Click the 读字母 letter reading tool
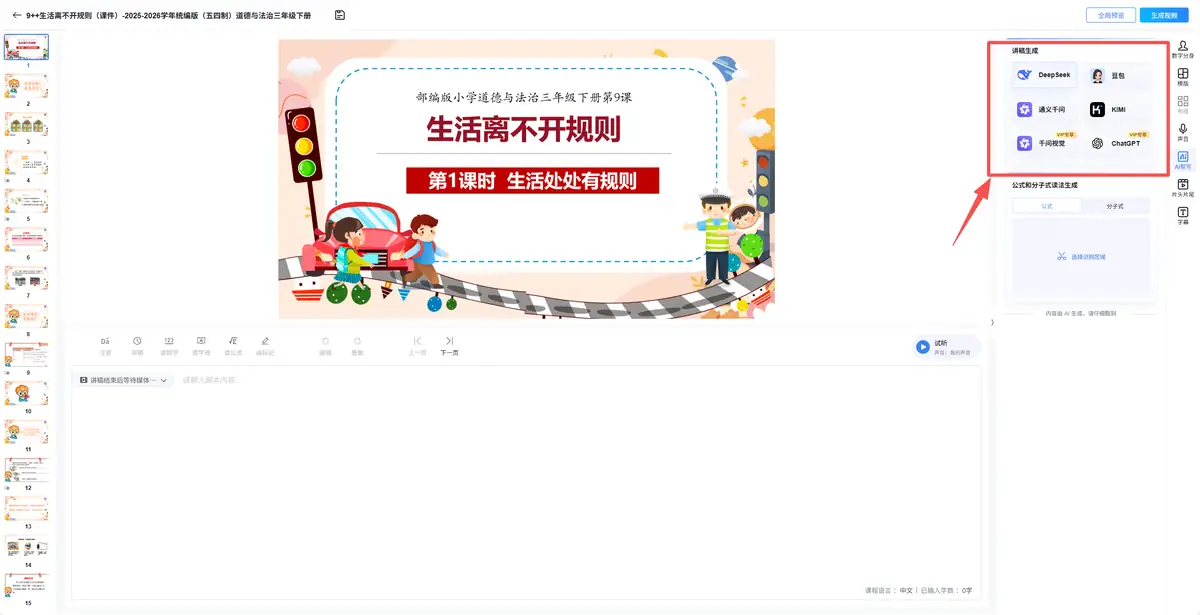Screen dimensions: 1200x615 pos(201,346)
